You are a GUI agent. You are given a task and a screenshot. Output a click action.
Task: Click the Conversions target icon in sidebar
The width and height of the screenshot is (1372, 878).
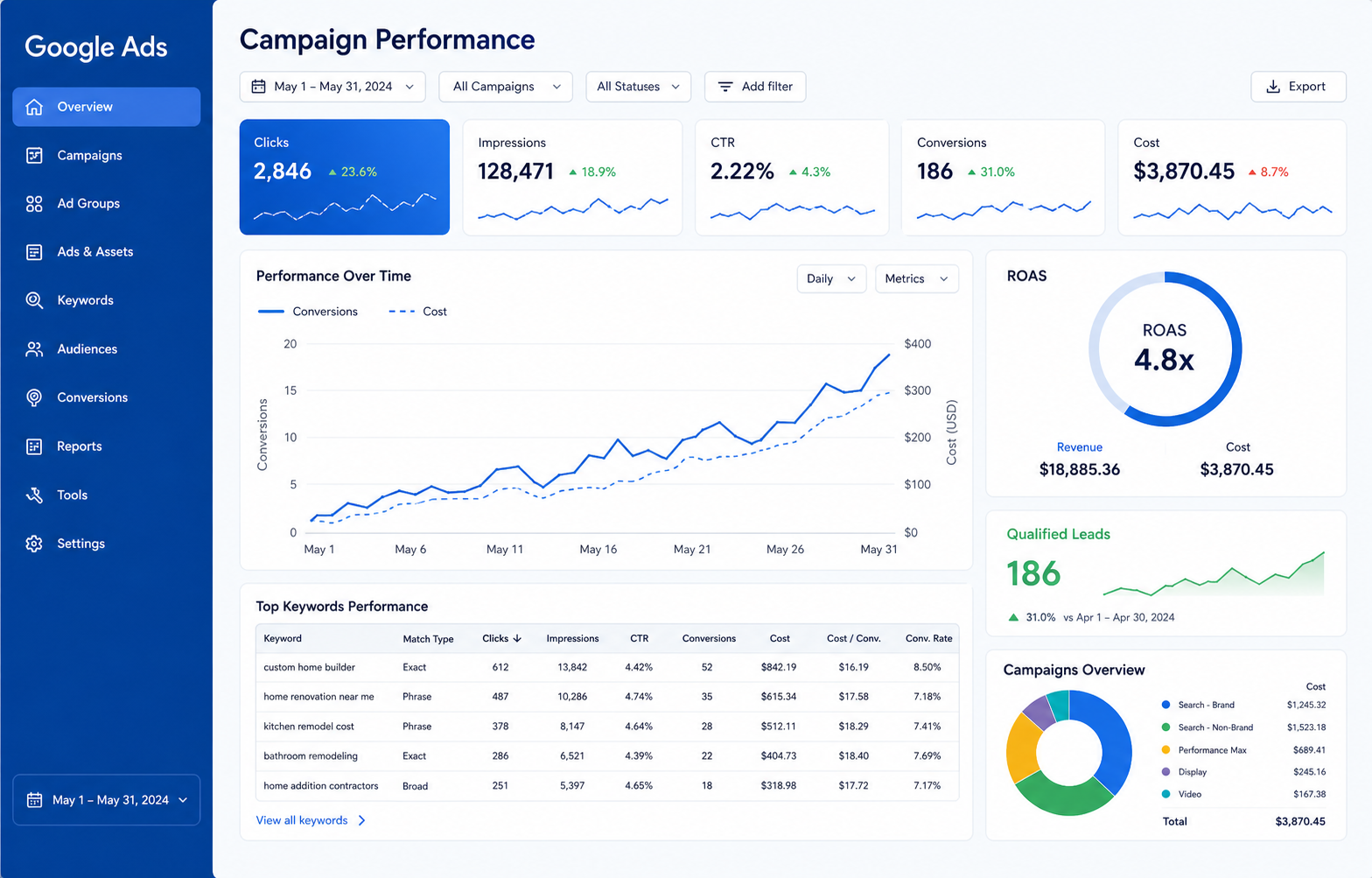click(34, 397)
